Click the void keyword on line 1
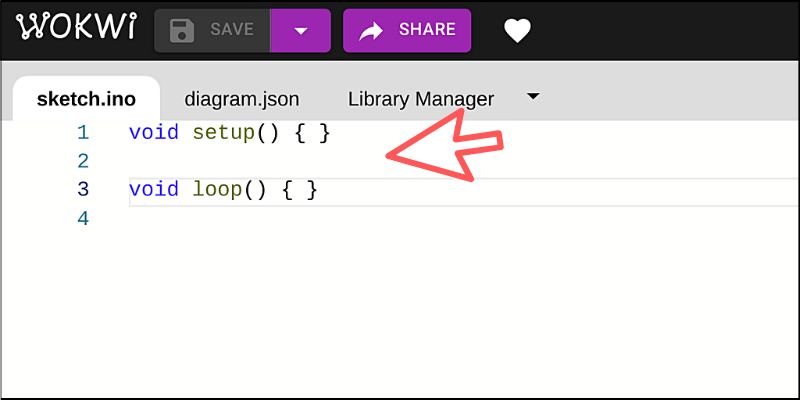This screenshot has height=400, width=800. (154, 133)
